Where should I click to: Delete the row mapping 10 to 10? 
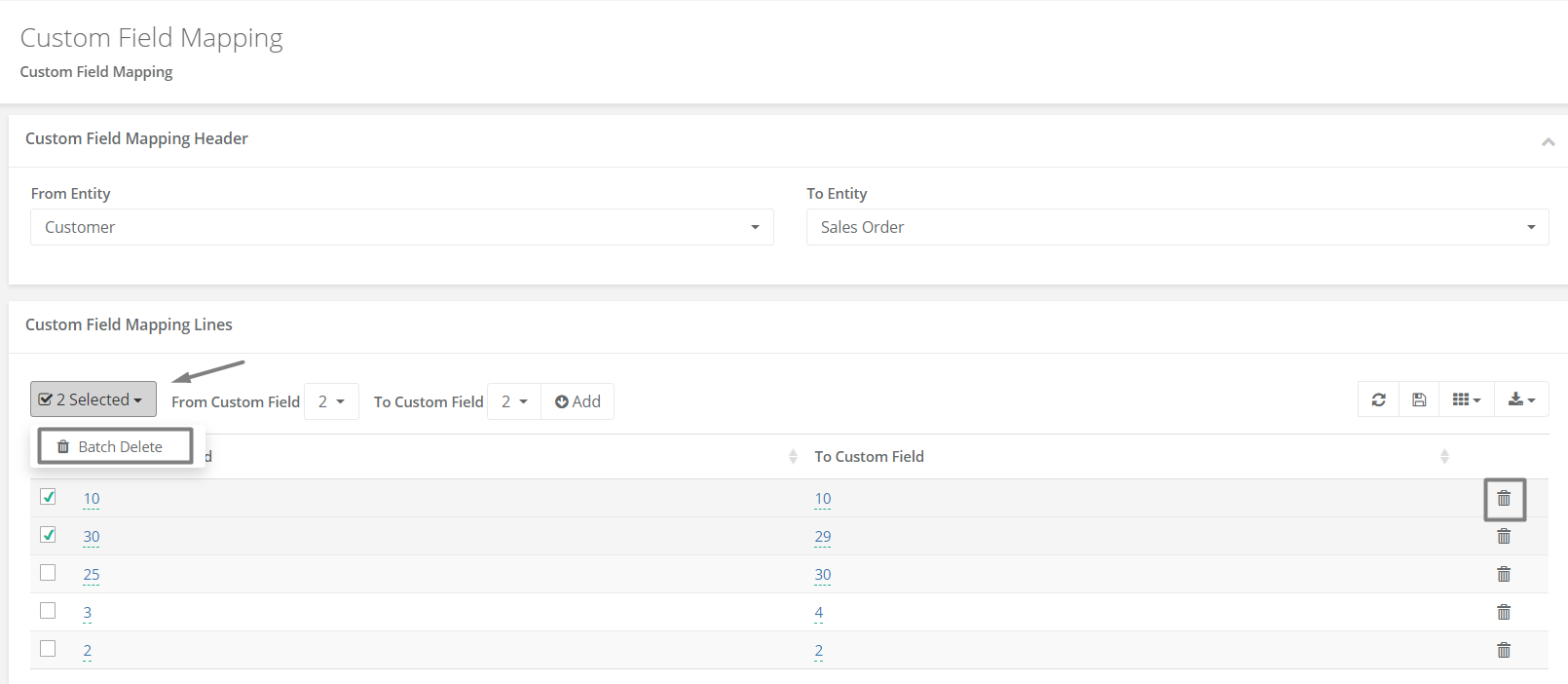(1504, 499)
